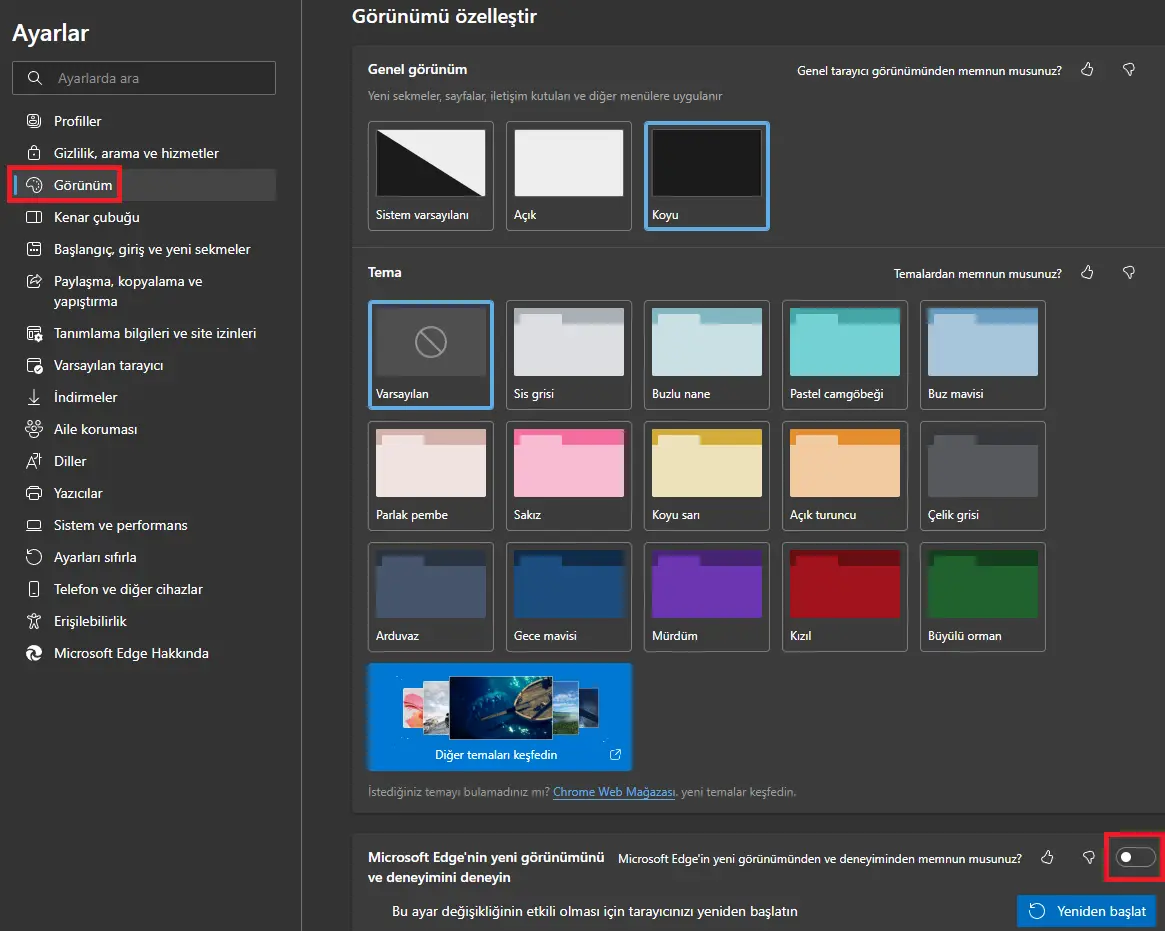This screenshot has height=931, width=1165.
Task: Apply the Buzlu nane theme
Action: point(707,354)
